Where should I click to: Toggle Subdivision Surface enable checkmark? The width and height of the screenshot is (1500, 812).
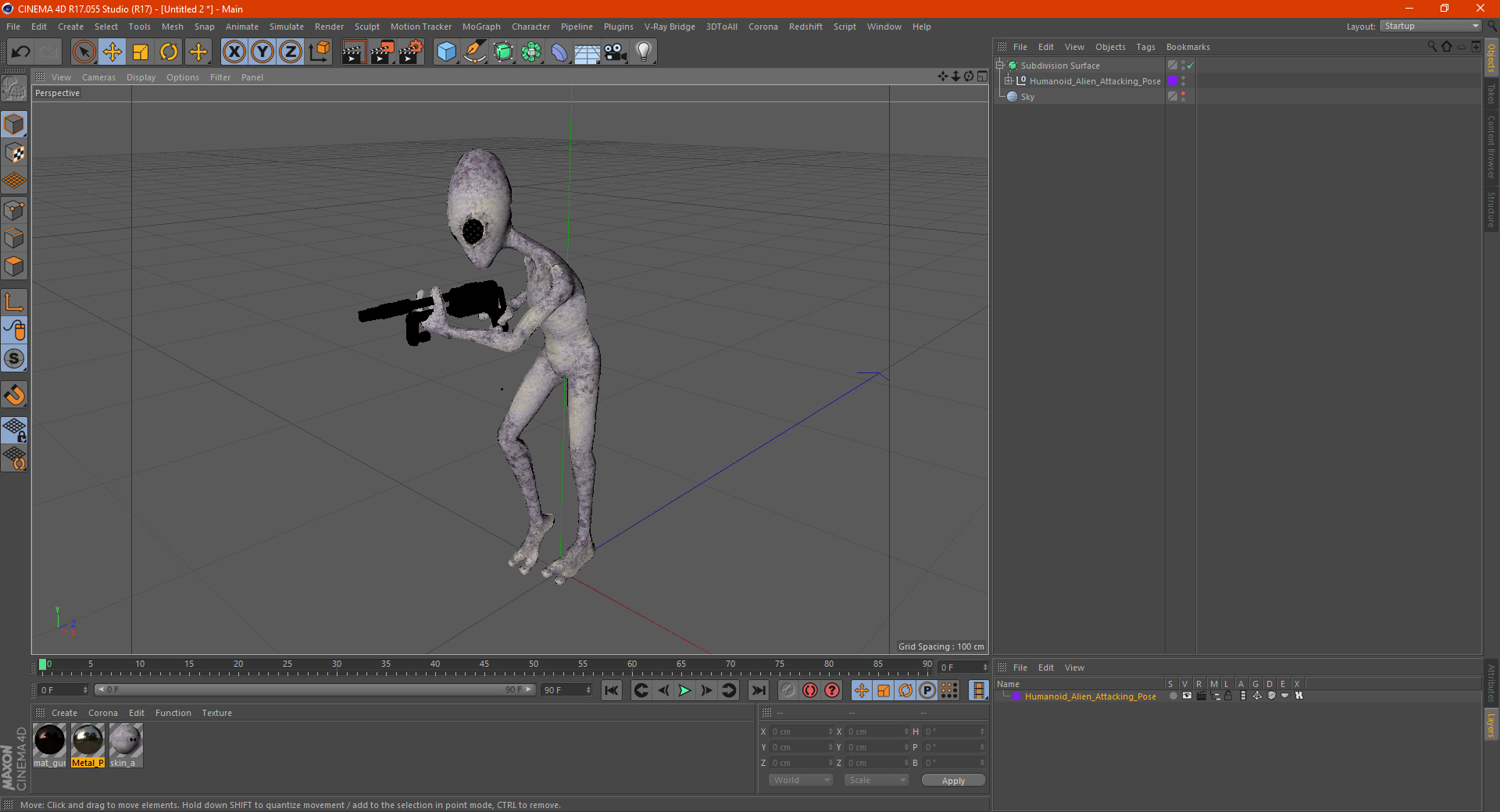pos(1190,66)
